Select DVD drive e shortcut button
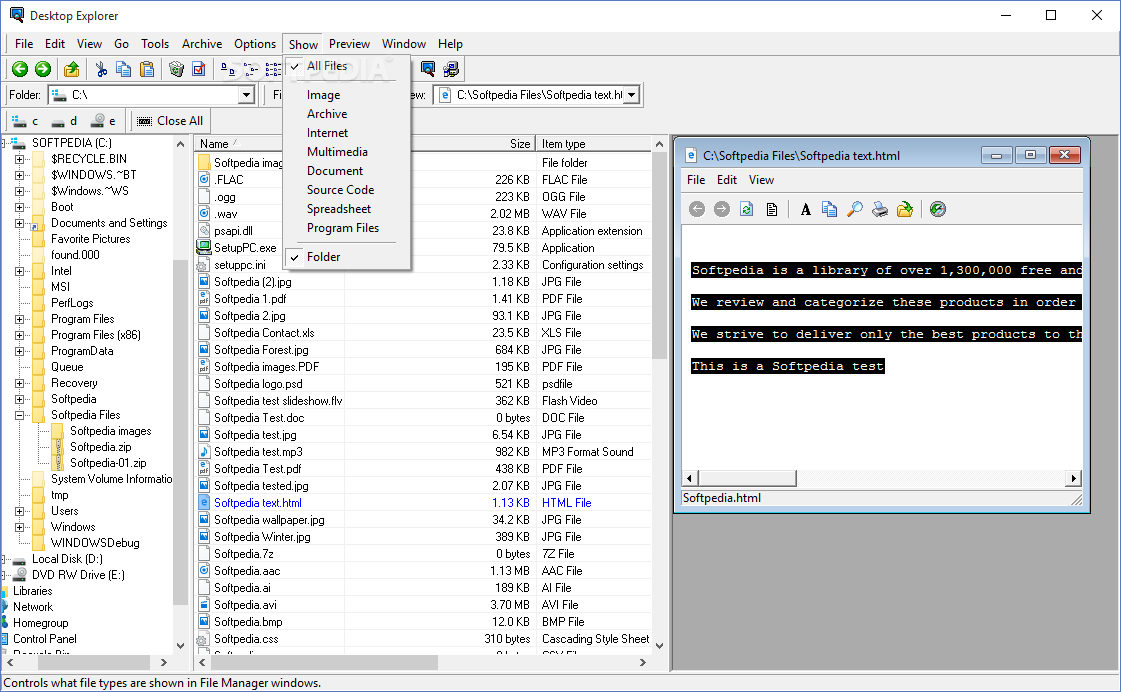This screenshot has height=692, width=1121. pos(104,121)
